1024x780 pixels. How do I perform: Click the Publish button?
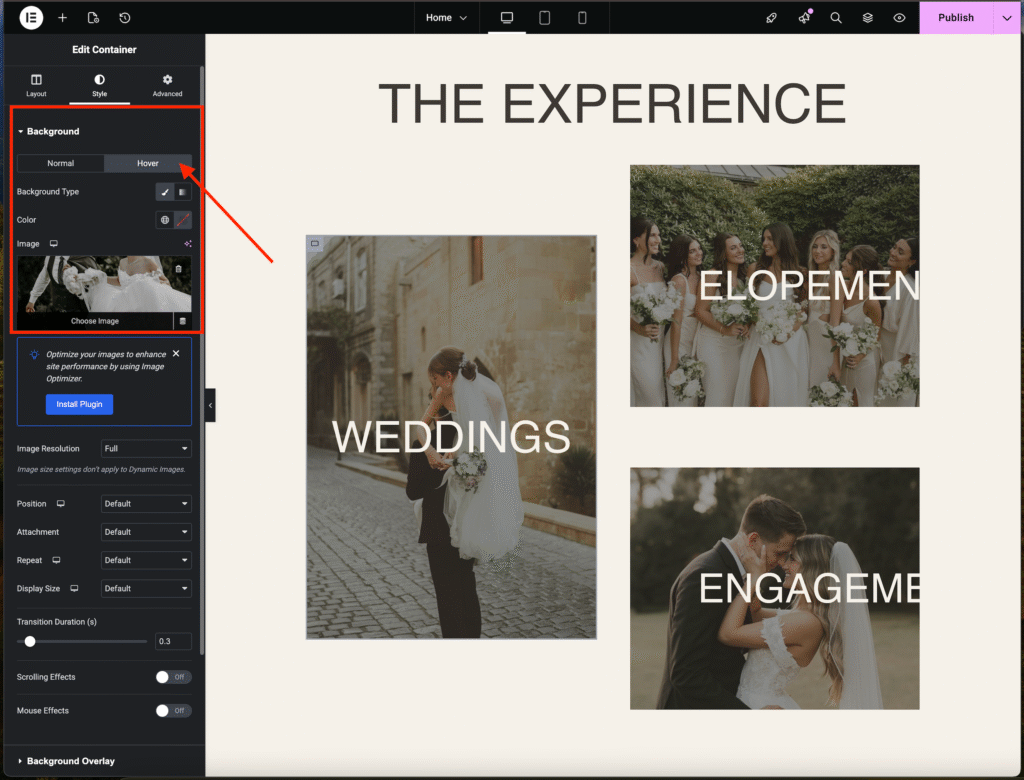point(955,18)
